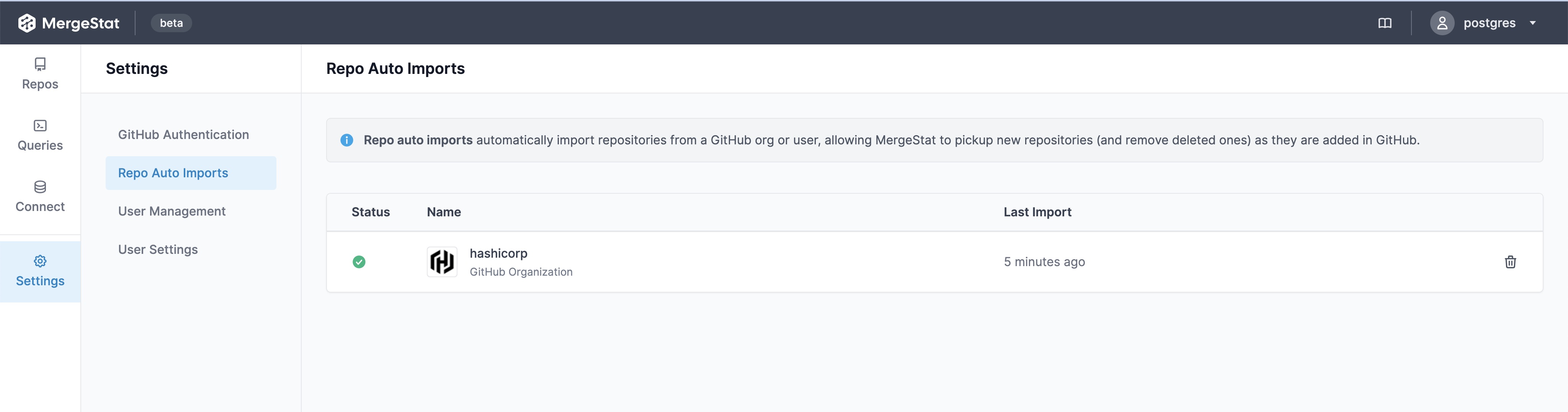Image resolution: width=1568 pixels, height=412 pixels.
Task: Click the hashicorp organization name
Action: 498,253
